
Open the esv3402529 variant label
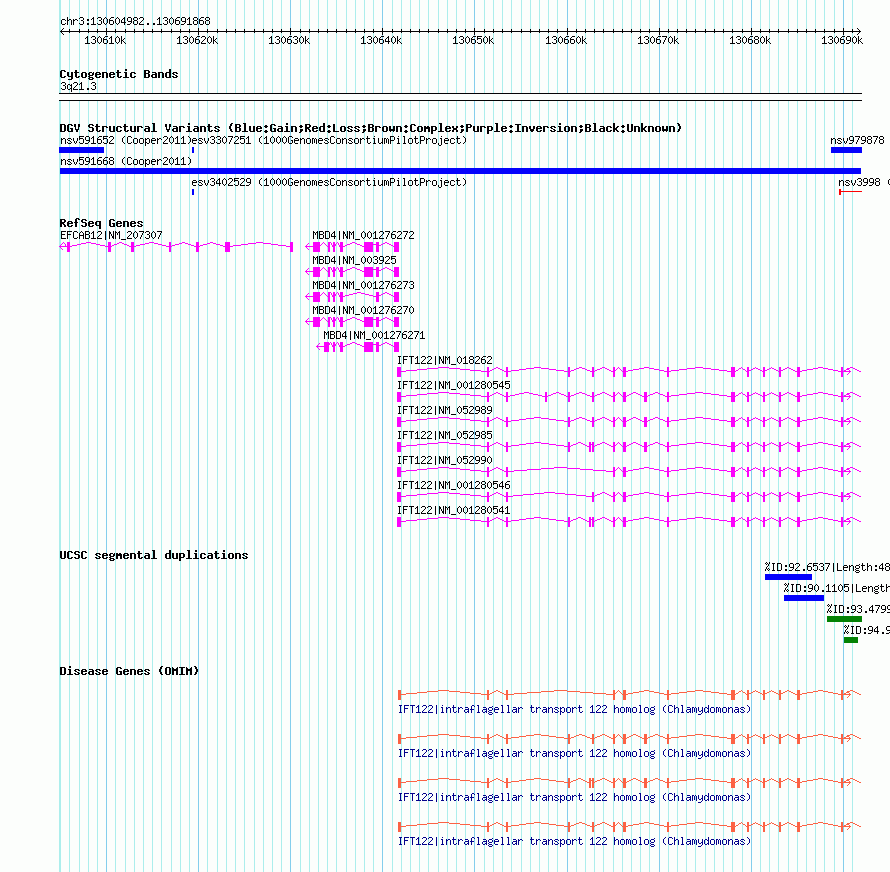point(329,182)
